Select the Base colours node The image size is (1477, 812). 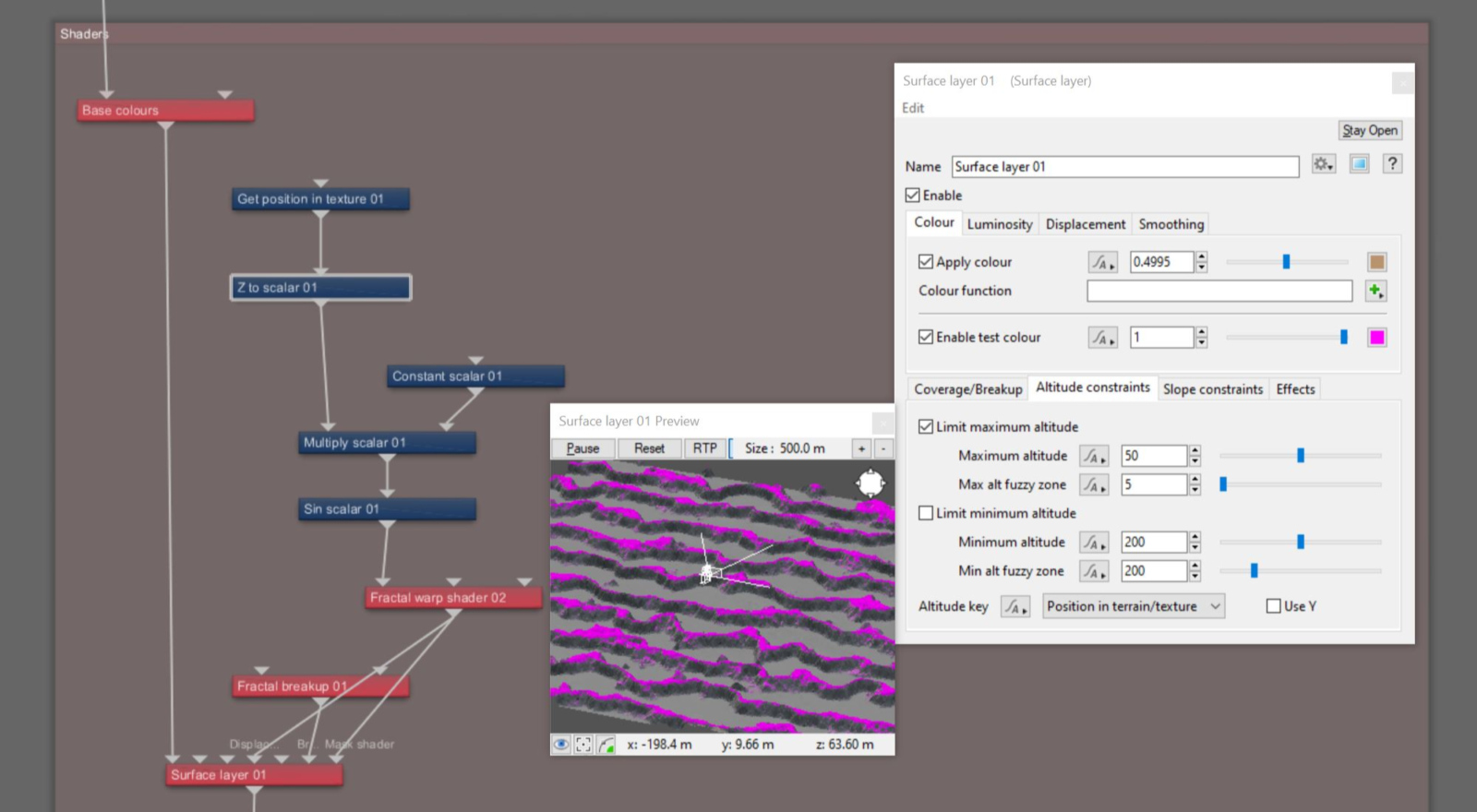point(165,111)
